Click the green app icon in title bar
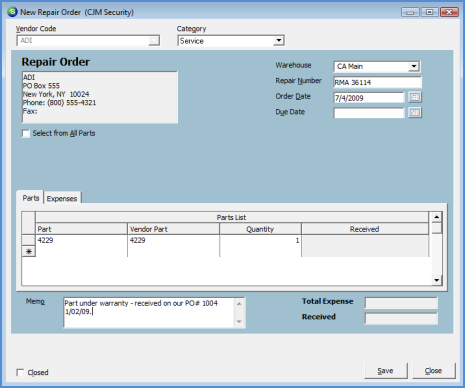The width and height of the screenshot is (465, 388). pos(13,12)
